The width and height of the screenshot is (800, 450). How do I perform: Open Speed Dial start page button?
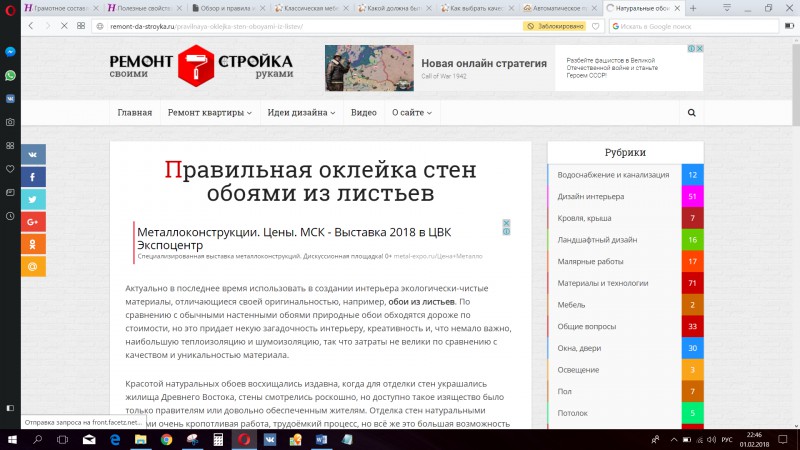[81, 26]
